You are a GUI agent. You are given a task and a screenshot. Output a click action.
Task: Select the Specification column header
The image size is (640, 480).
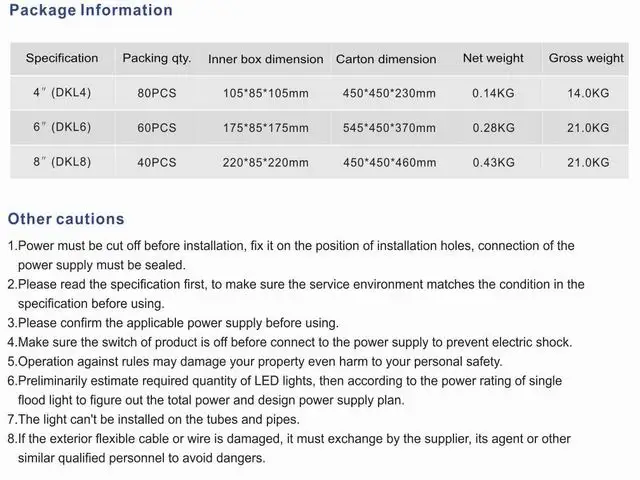(x=62, y=58)
